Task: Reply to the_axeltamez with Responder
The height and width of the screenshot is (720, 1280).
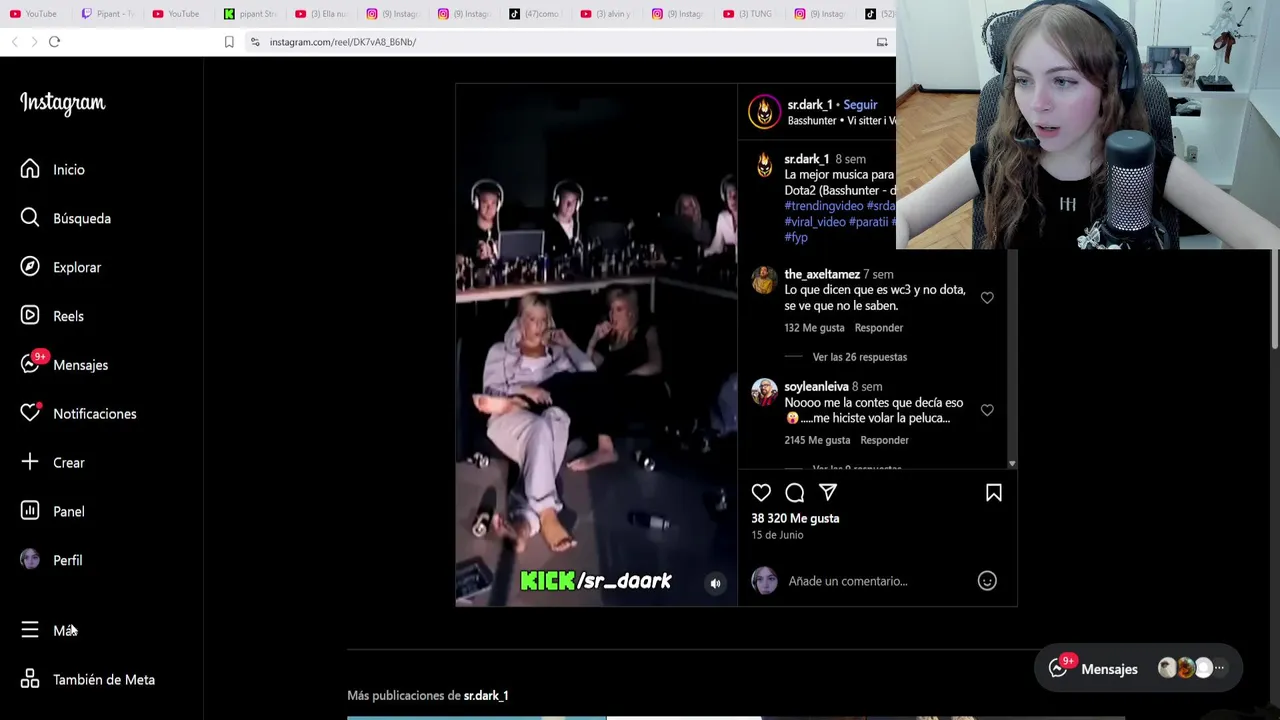Action: [x=878, y=328]
